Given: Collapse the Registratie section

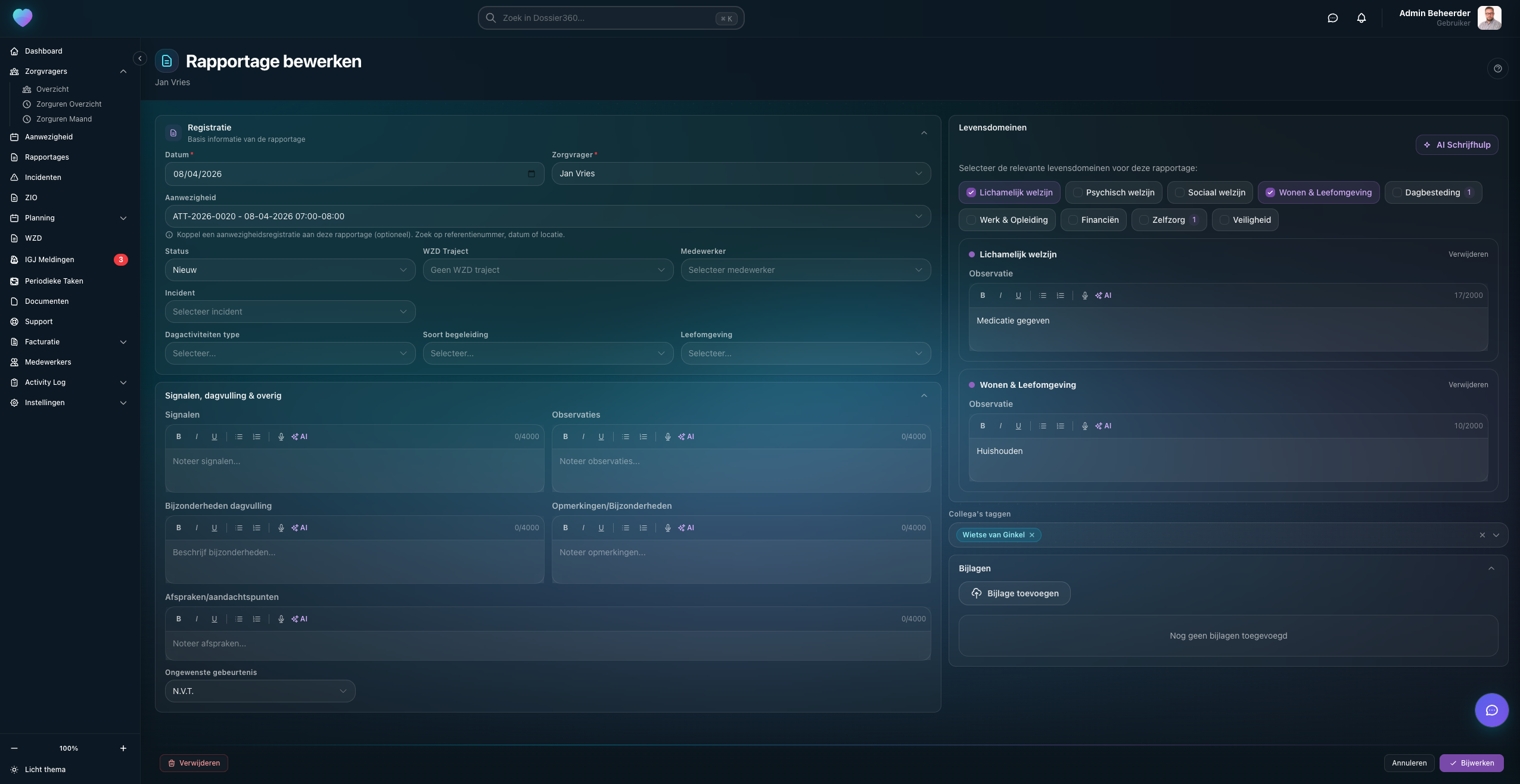Looking at the screenshot, I should click(x=924, y=133).
